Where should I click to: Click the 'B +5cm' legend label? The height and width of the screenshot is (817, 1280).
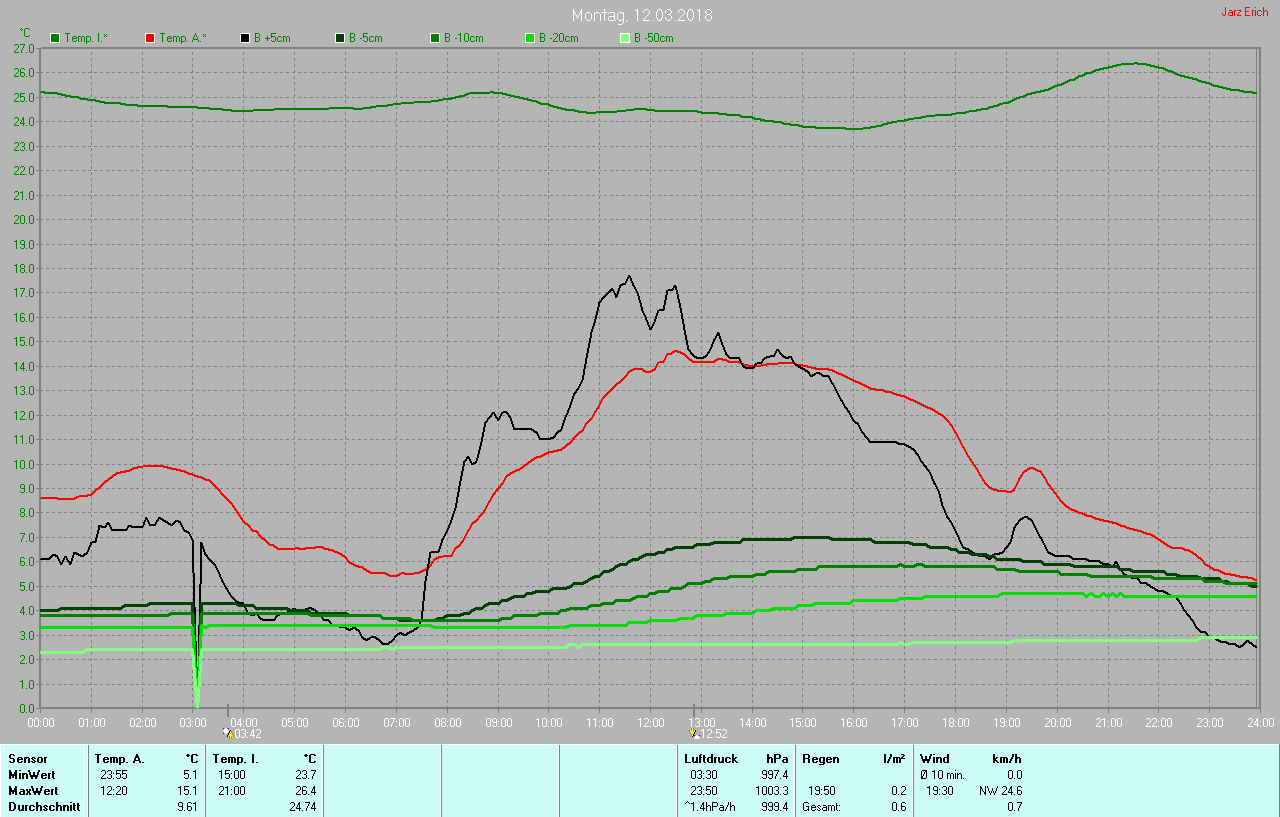click(x=272, y=38)
